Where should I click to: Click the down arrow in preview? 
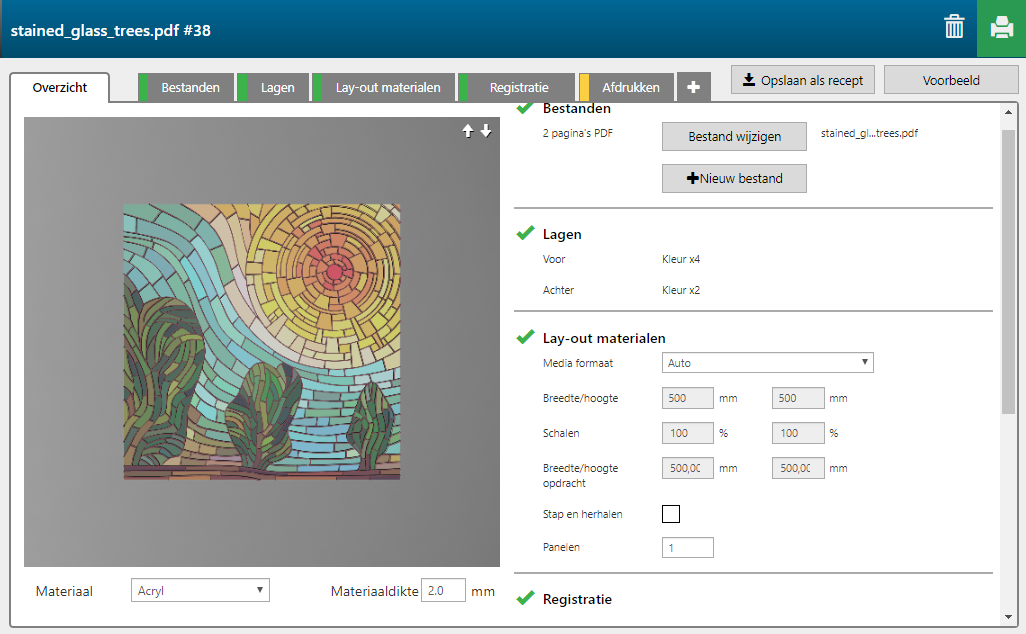click(x=486, y=131)
